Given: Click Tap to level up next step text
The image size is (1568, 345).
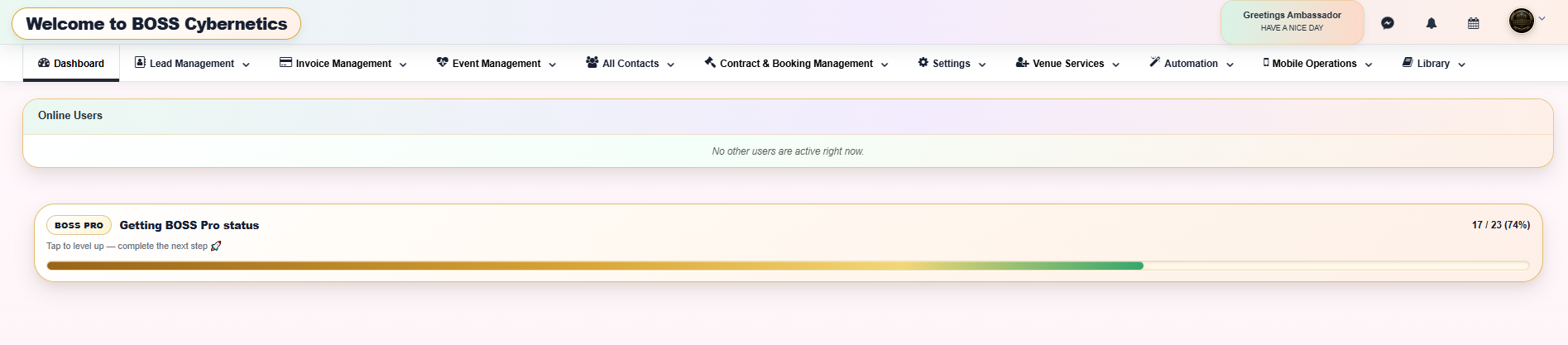Looking at the screenshot, I should point(127,246).
